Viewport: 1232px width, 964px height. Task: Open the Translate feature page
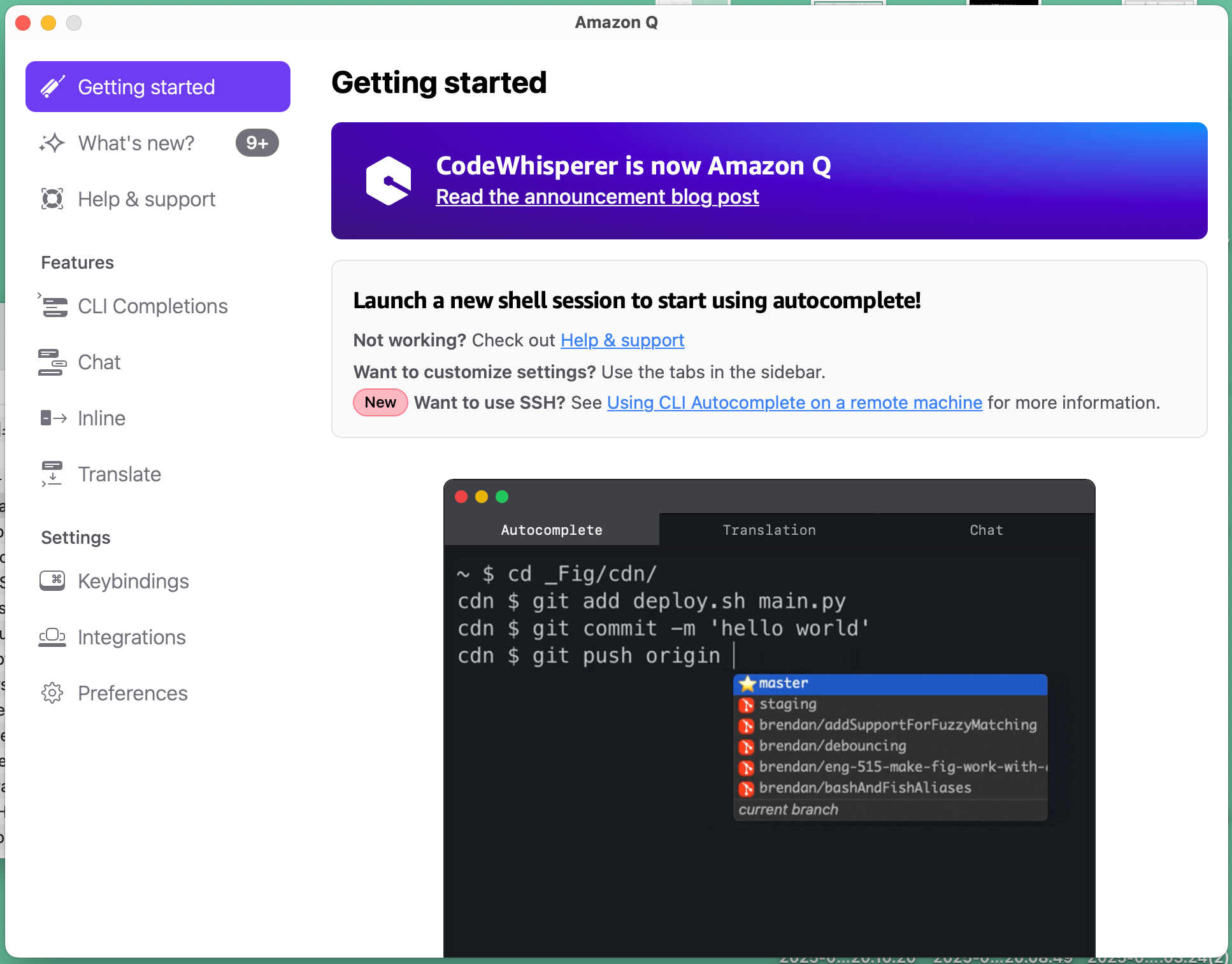[x=158, y=474]
